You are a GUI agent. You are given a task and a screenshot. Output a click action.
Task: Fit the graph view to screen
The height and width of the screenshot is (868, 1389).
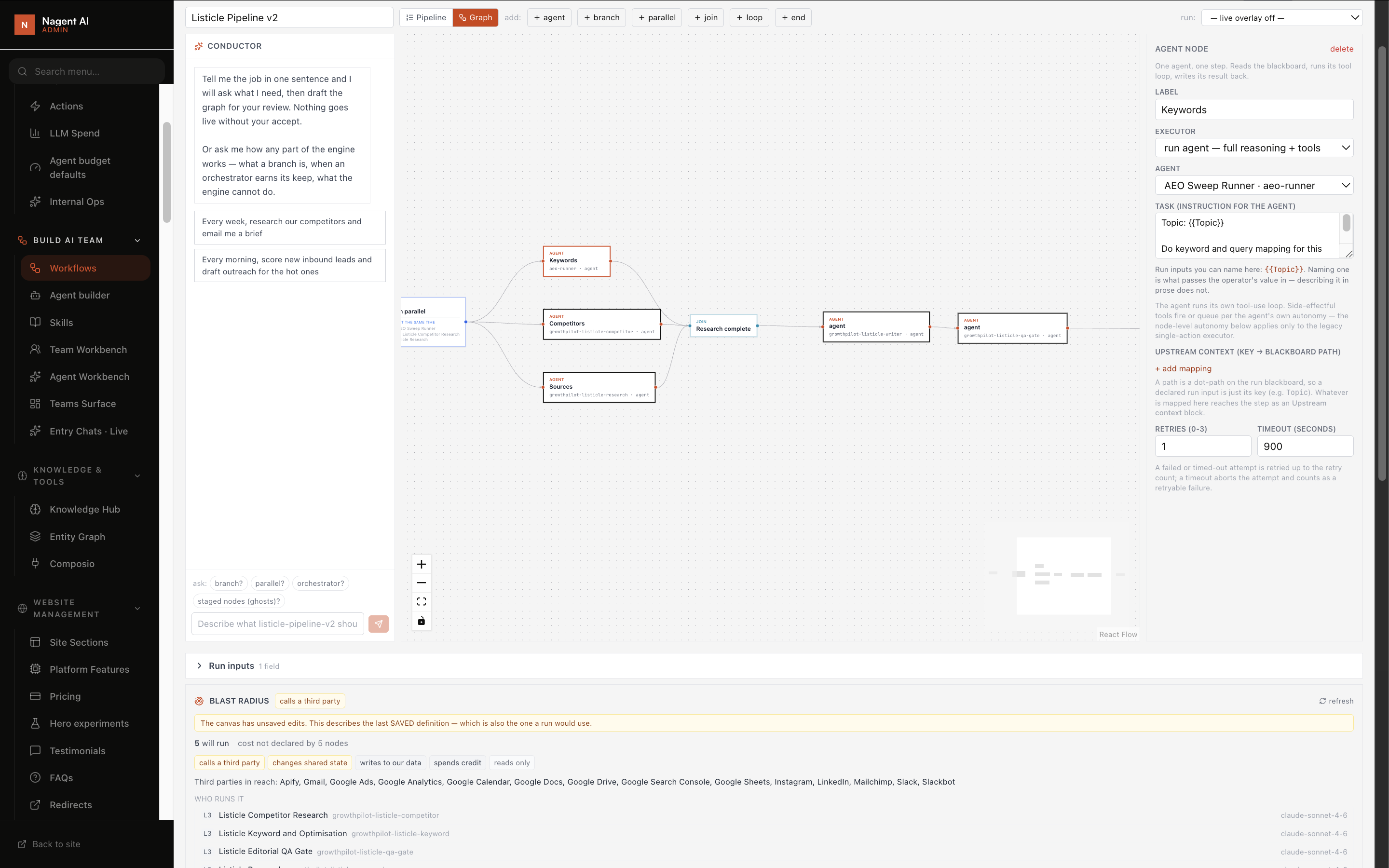[x=422, y=602]
